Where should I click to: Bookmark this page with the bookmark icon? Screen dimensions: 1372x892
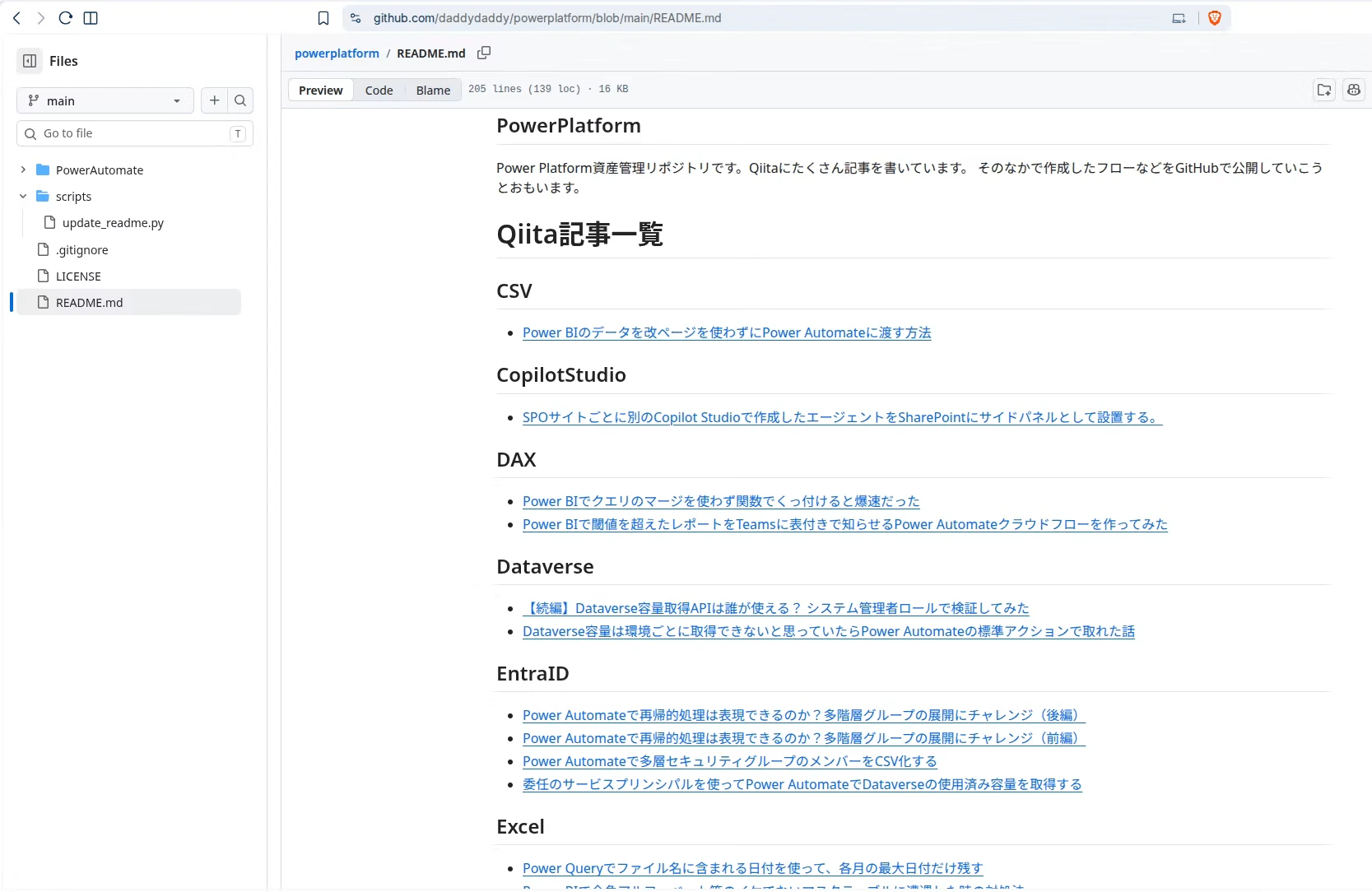tap(323, 18)
